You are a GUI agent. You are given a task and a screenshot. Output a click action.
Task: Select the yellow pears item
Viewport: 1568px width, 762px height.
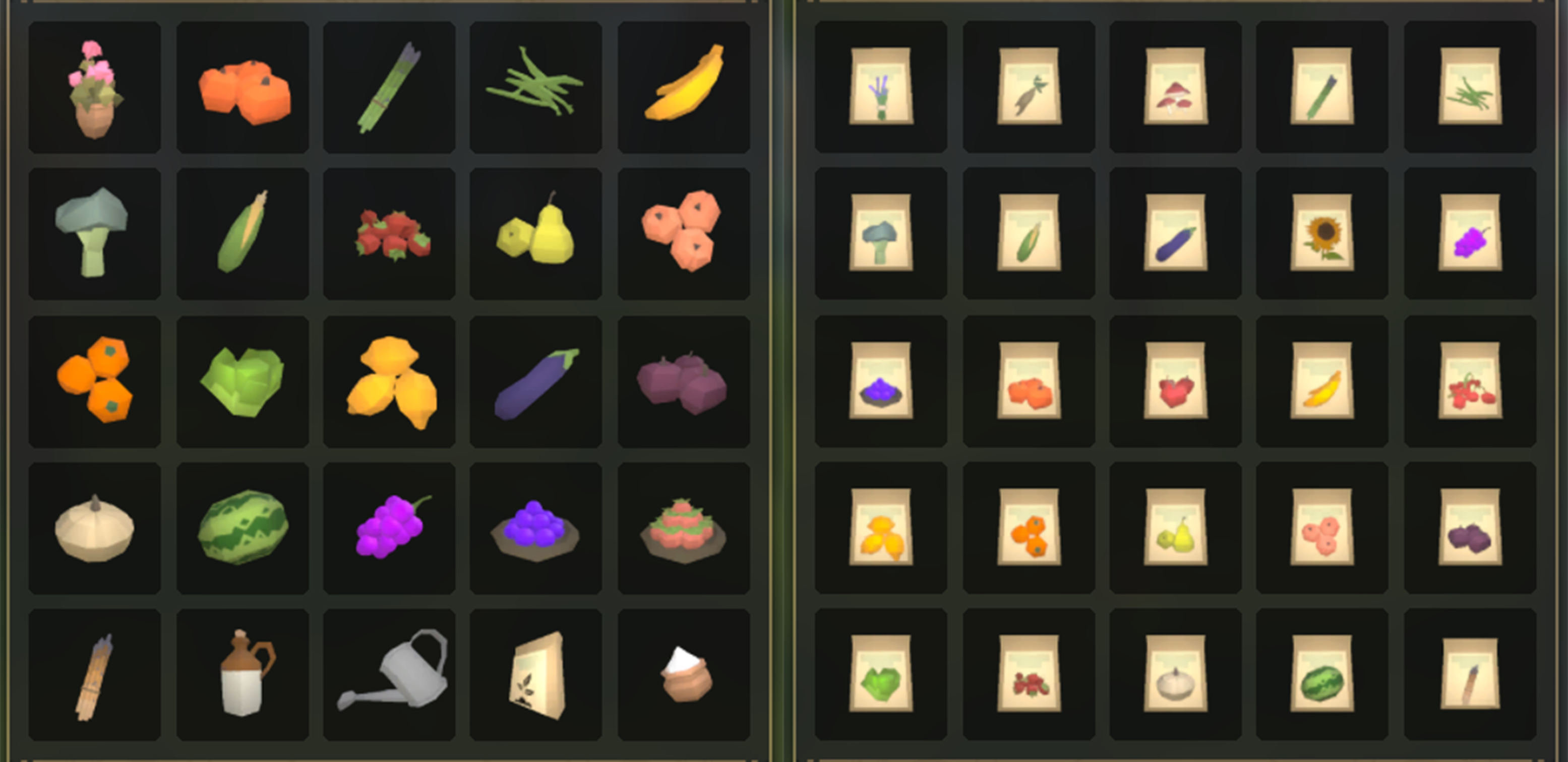coord(535,234)
